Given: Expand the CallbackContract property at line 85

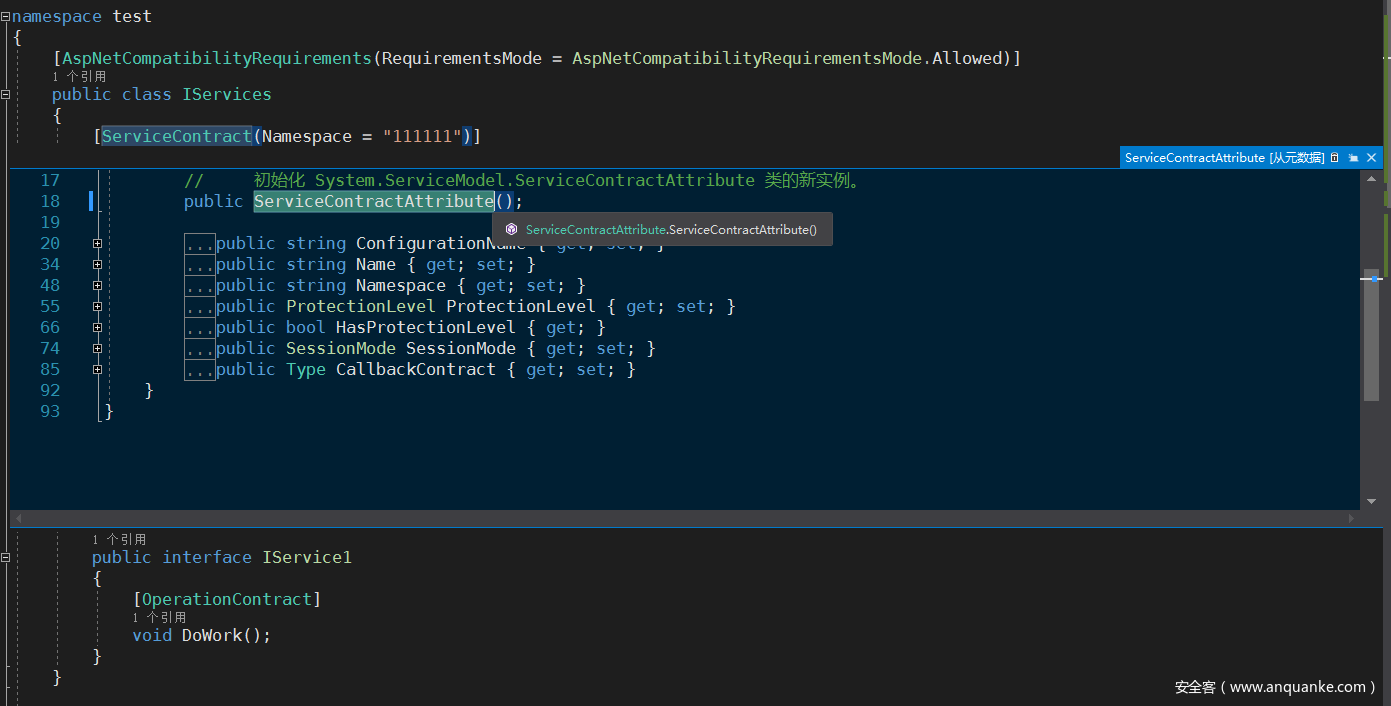Looking at the screenshot, I should 97,369.
